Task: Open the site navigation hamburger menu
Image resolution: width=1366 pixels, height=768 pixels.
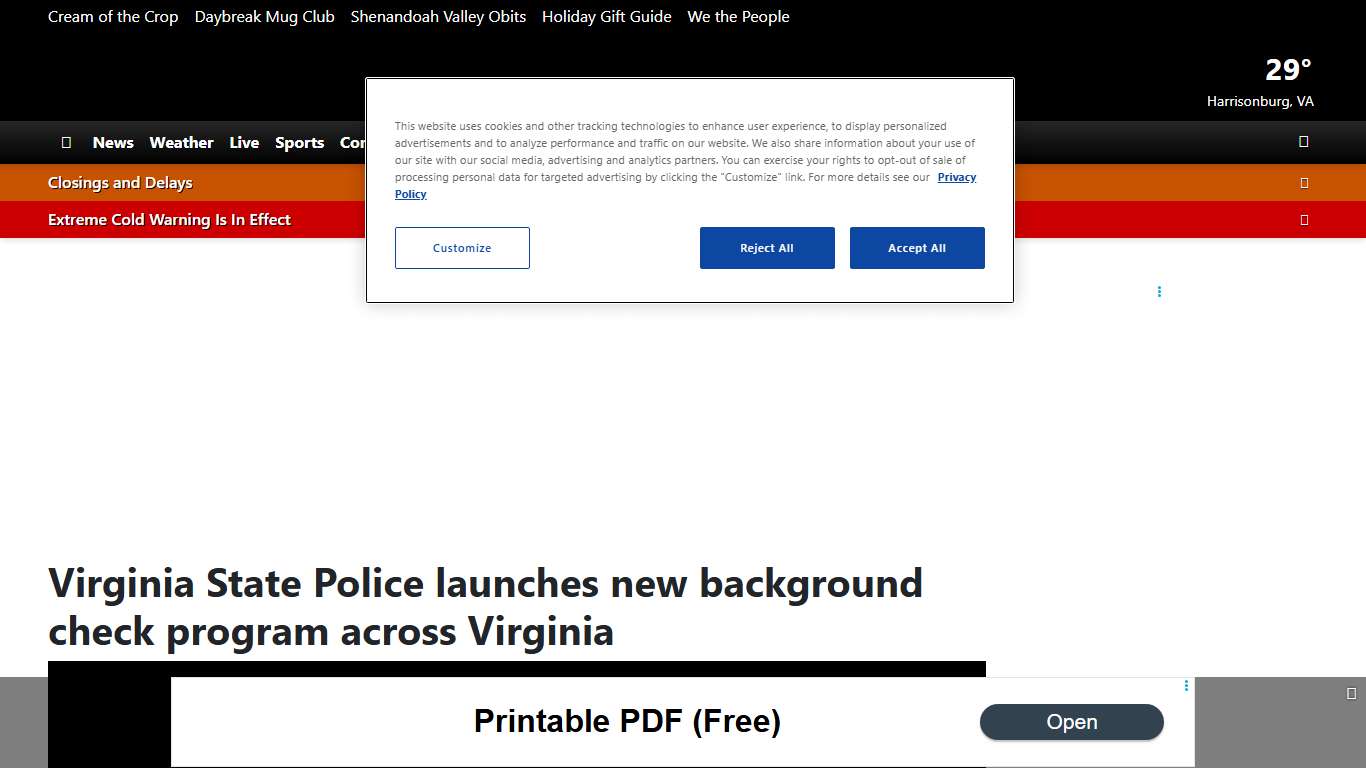Action: click(66, 142)
